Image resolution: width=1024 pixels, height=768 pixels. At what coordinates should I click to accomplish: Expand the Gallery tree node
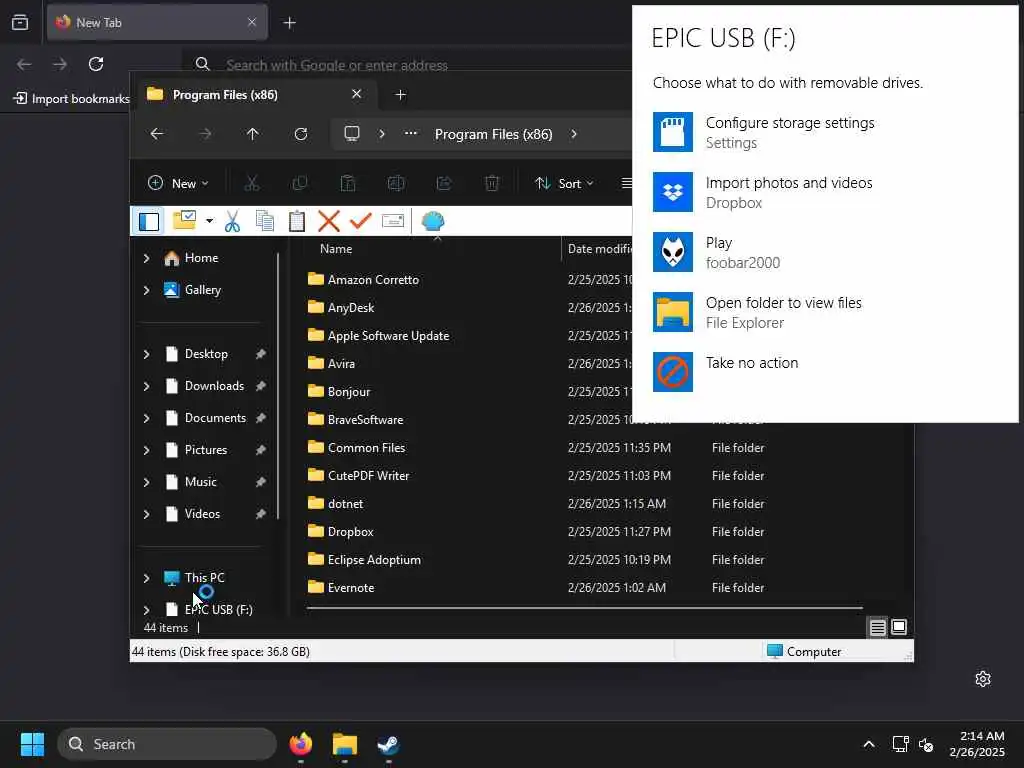146,291
